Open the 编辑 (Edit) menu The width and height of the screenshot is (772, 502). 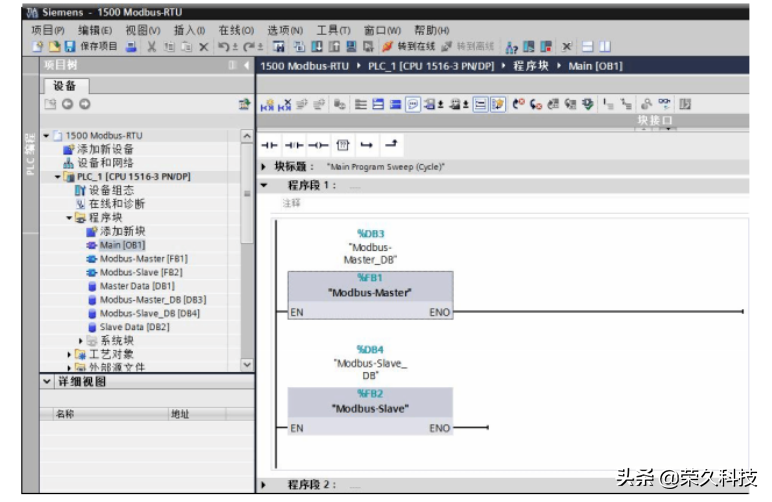point(95,31)
